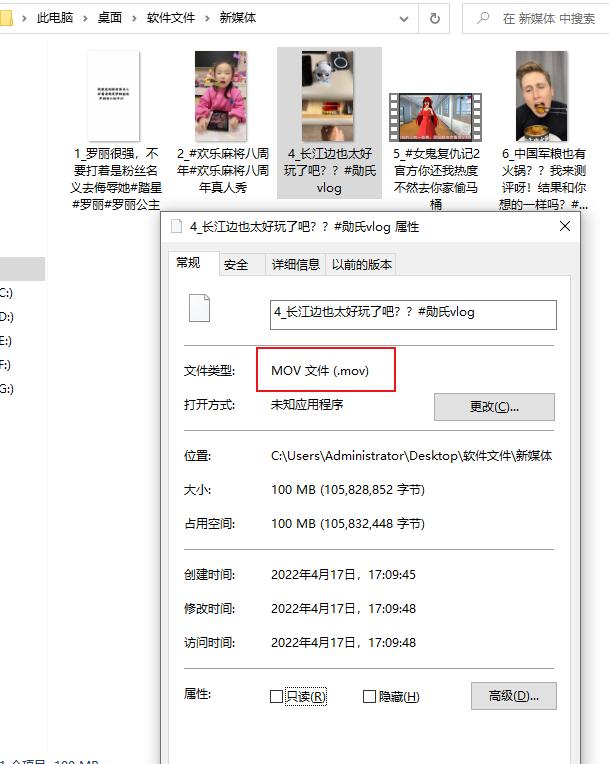
Task: Select the 5_#女鬼复仇记2 video thumbnail
Action: 436,117
